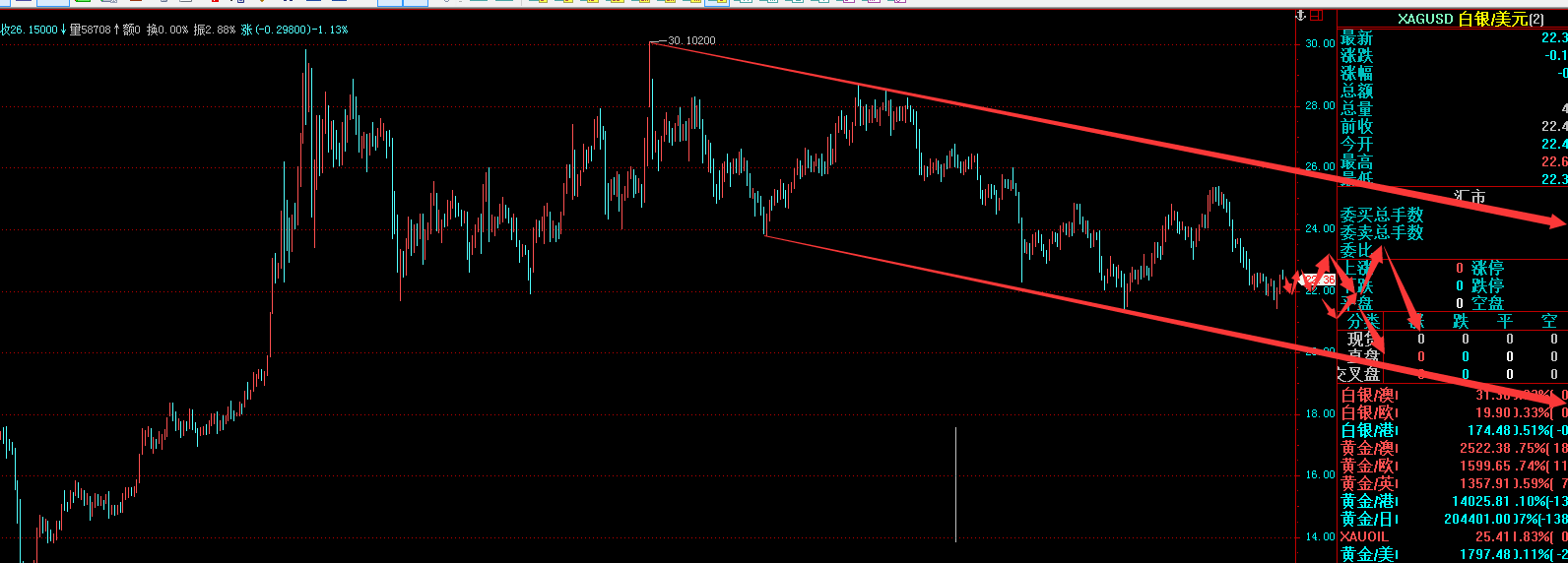Click the current price marker 22.36 on chart

point(1321,281)
